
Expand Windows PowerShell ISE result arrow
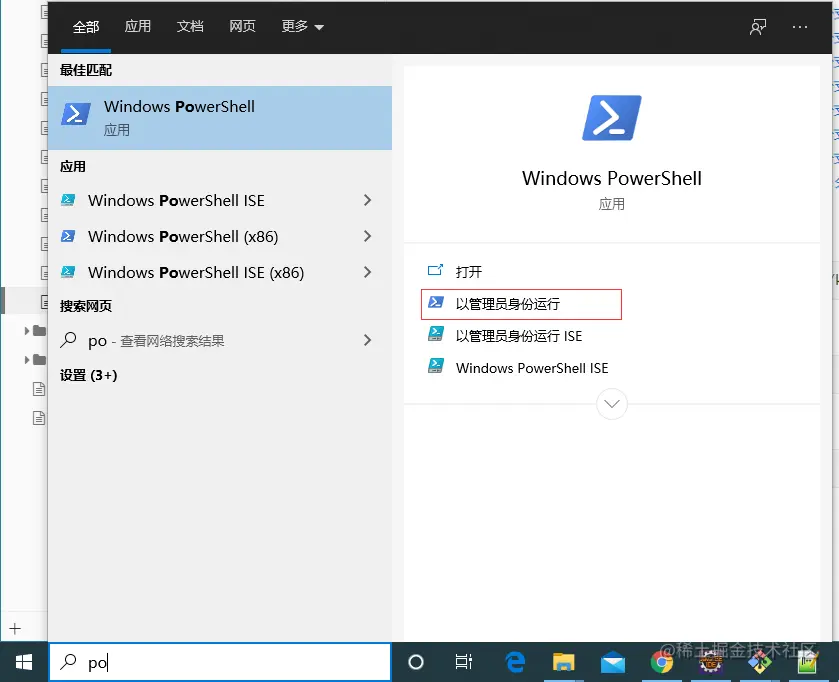(368, 200)
